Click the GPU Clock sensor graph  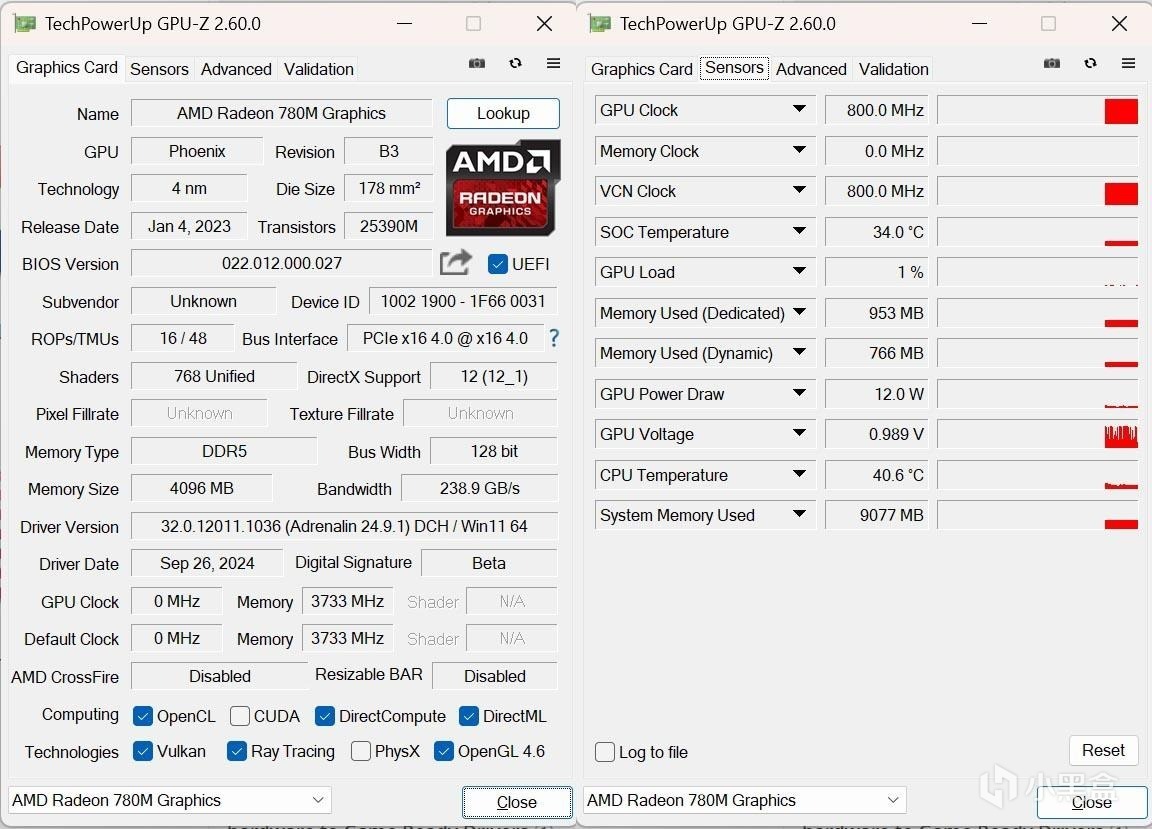(x=1037, y=110)
